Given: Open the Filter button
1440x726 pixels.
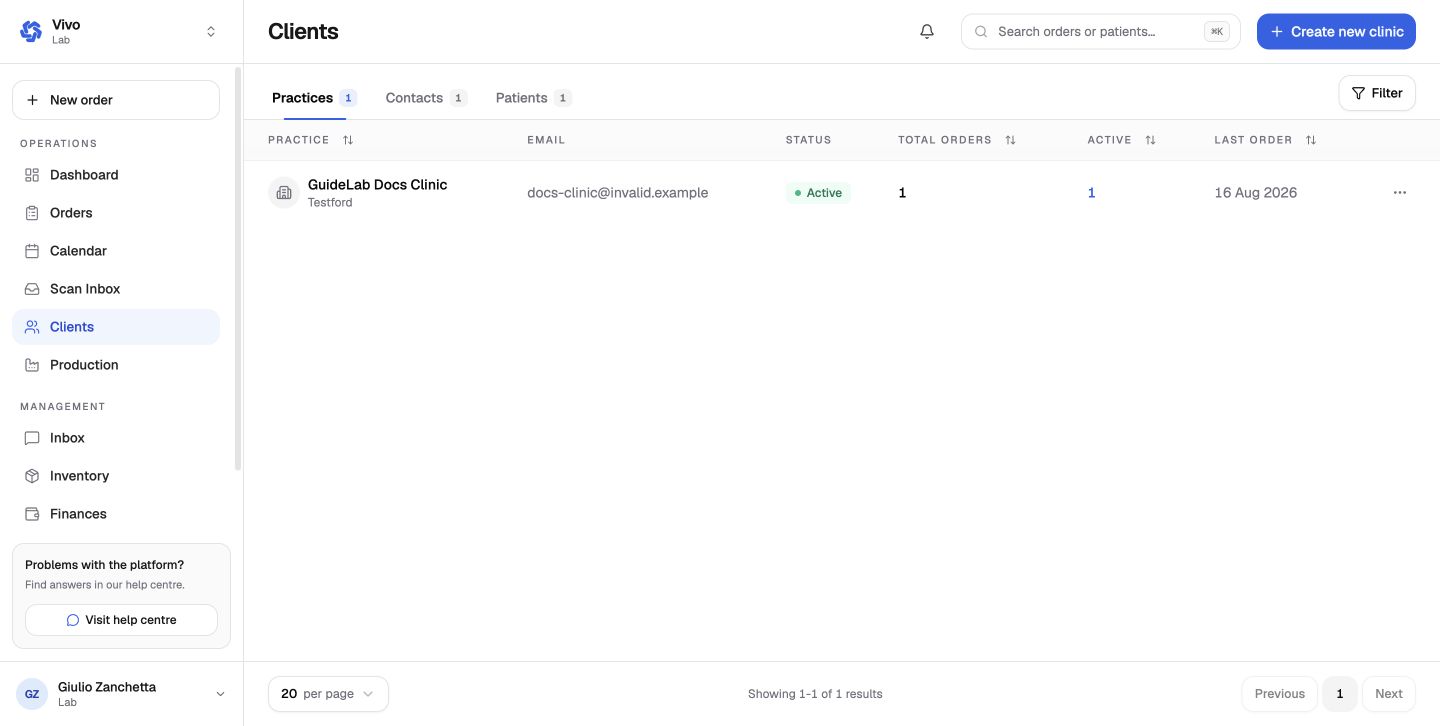Looking at the screenshot, I should tap(1377, 93).
